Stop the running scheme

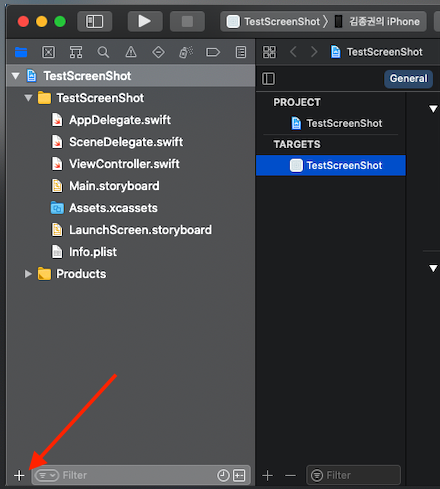pos(187,21)
